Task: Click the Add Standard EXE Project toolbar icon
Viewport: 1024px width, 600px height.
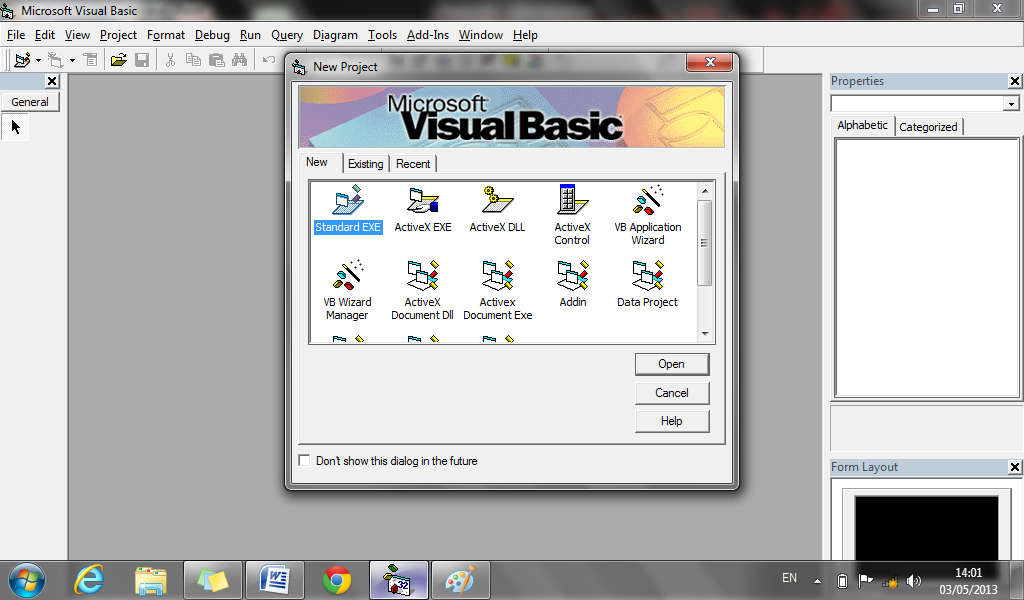Action: (x=22, y=60)
